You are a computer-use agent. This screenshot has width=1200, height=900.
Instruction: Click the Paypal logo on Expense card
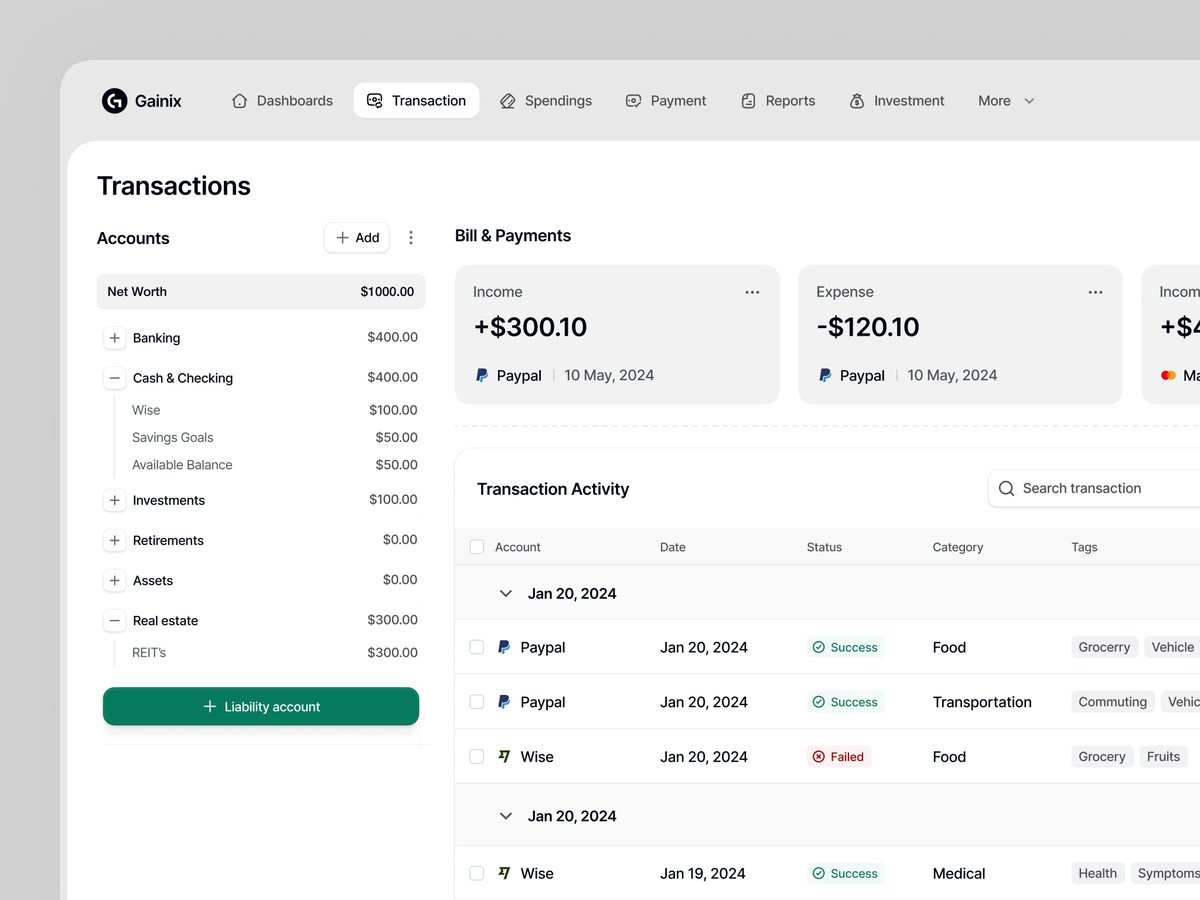click(825, 375)
